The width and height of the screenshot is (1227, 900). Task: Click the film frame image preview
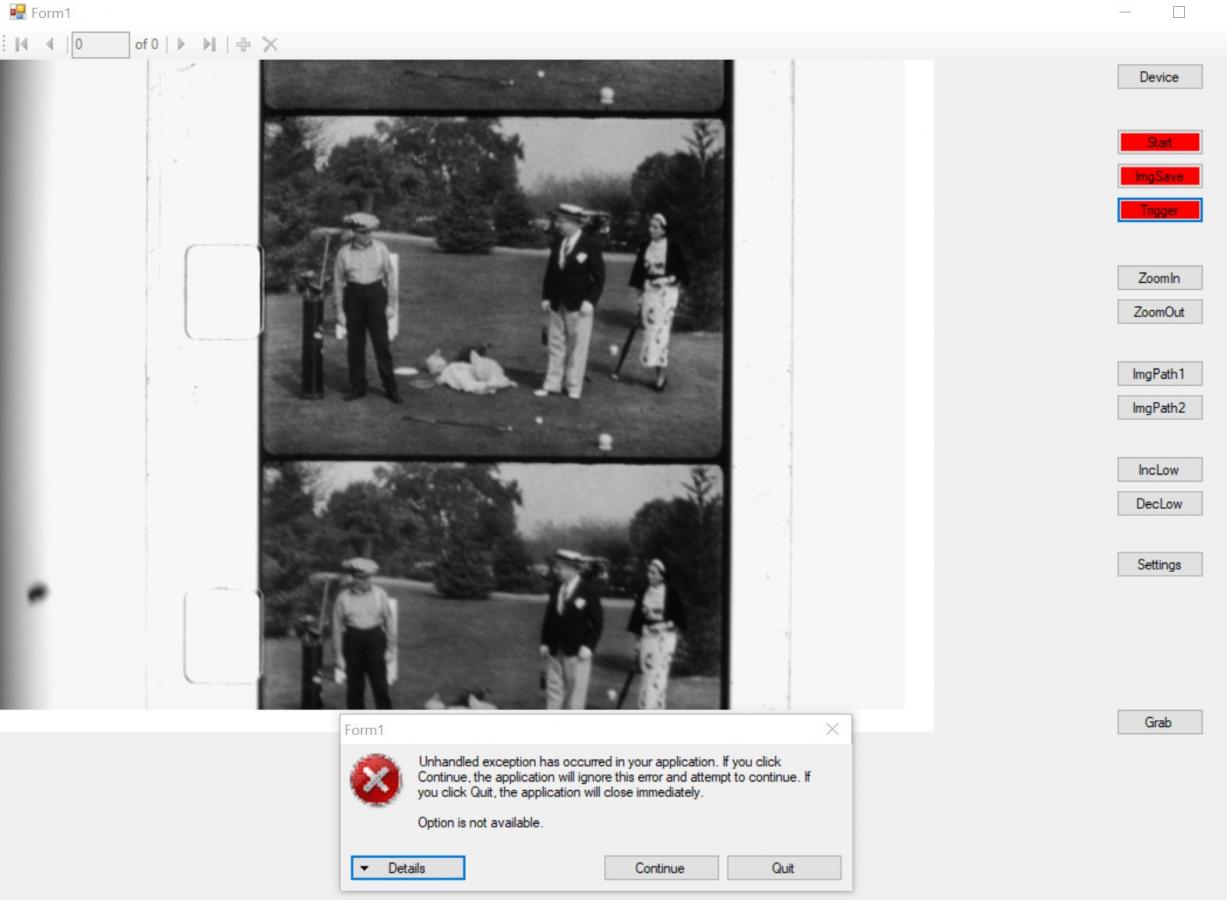467,385
